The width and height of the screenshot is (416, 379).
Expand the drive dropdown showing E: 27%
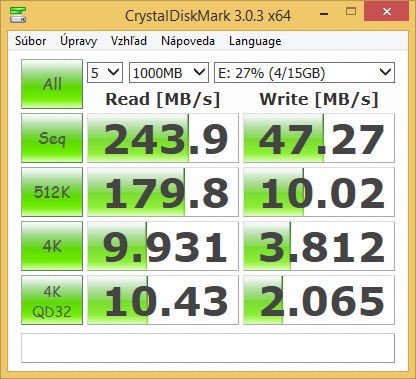(x=304, y=72)
